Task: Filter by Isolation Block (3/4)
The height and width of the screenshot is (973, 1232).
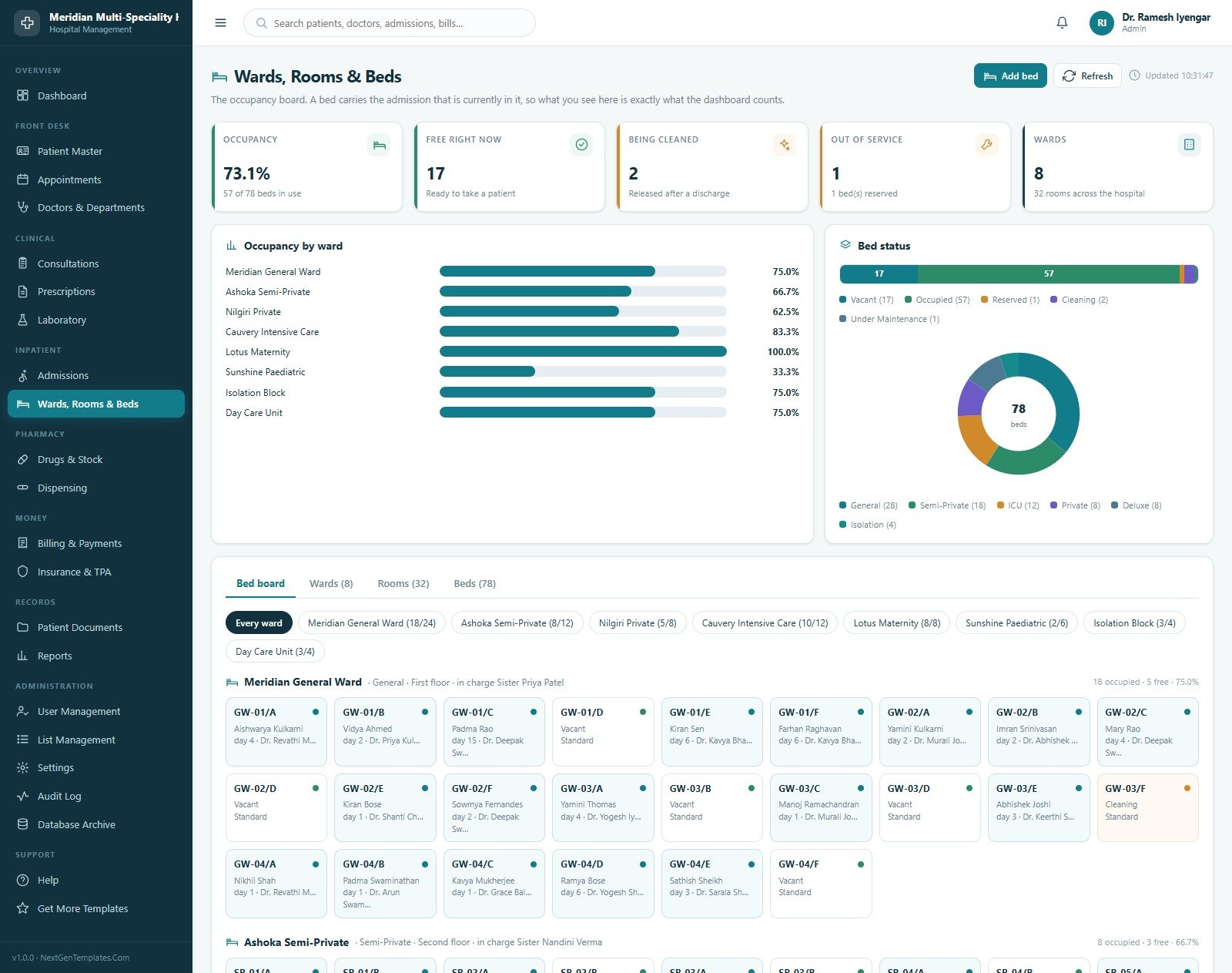Action: click(1134, 623)
